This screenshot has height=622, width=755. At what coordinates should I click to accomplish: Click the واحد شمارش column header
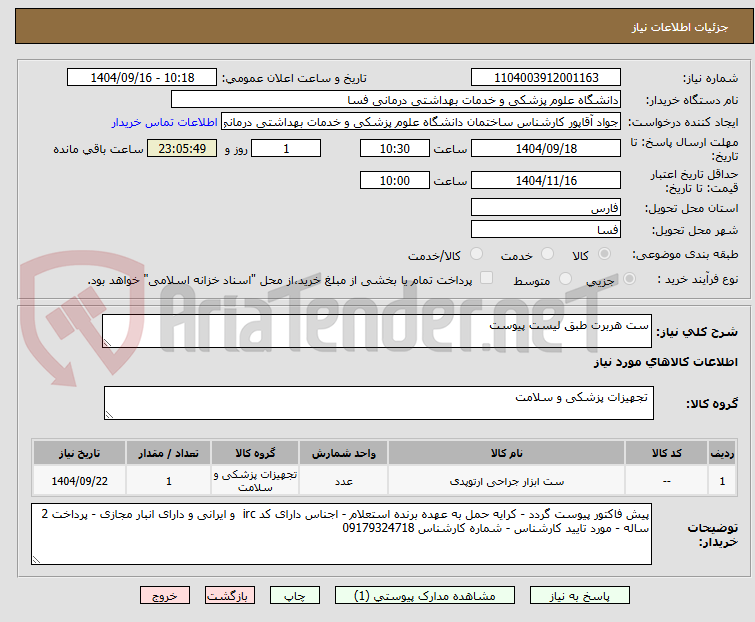tap(344, 454)
